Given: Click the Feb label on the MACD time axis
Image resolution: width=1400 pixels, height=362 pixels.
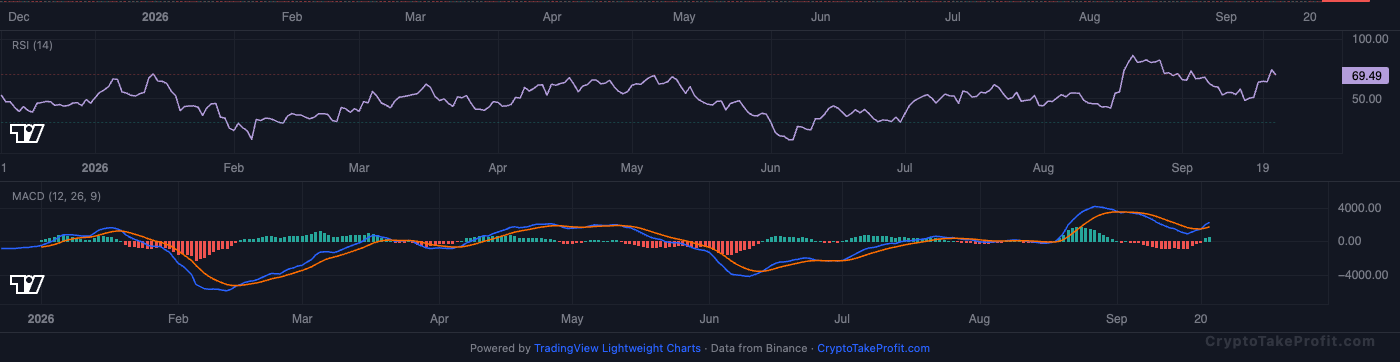Looking at the screenshot, I should coord(178,319).
